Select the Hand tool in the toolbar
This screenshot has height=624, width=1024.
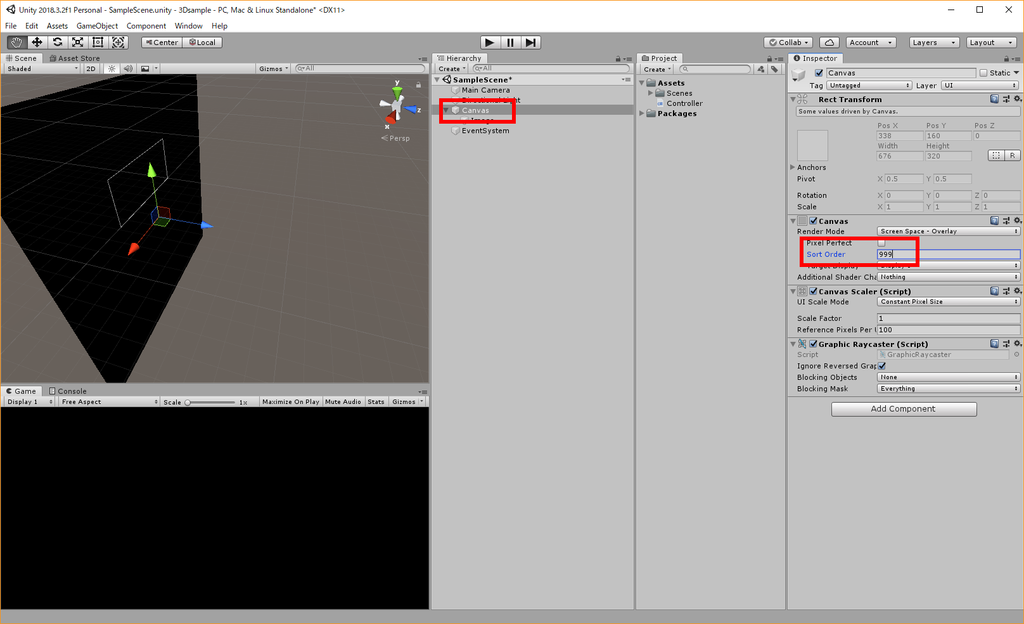pyautogui.click(x=16, y=42)
